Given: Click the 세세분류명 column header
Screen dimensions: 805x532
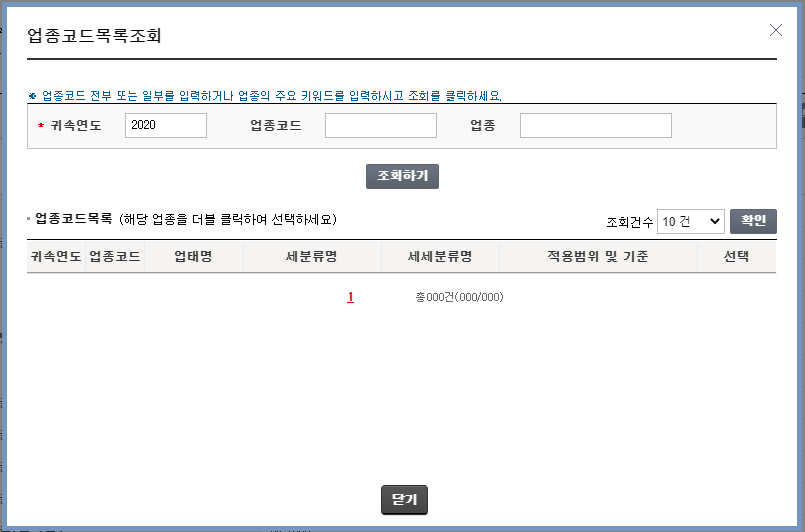Looking at the screenshot, I should point(440,256).
